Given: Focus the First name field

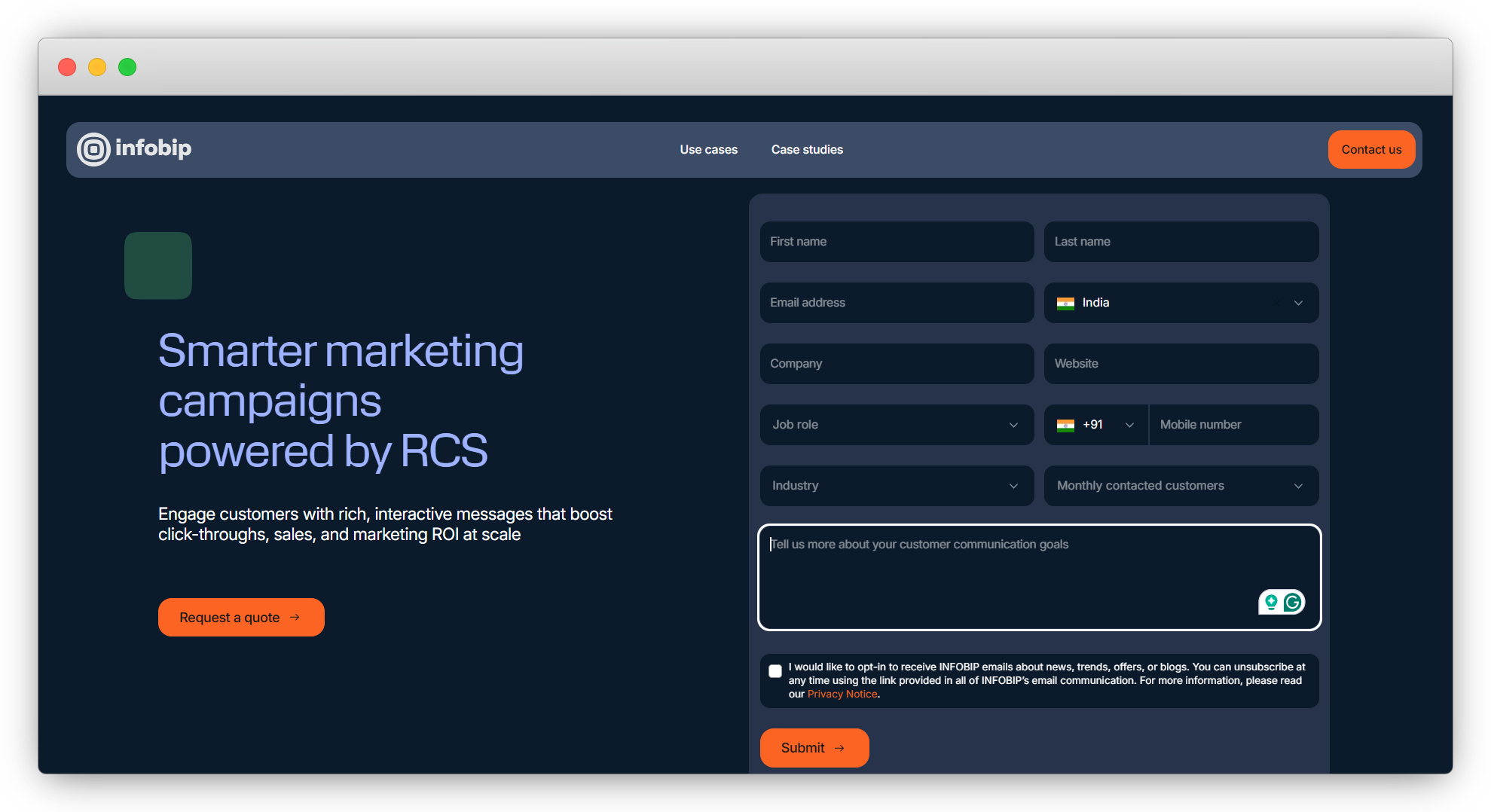Looking at the screenshot, I should [x=897, y=242].
